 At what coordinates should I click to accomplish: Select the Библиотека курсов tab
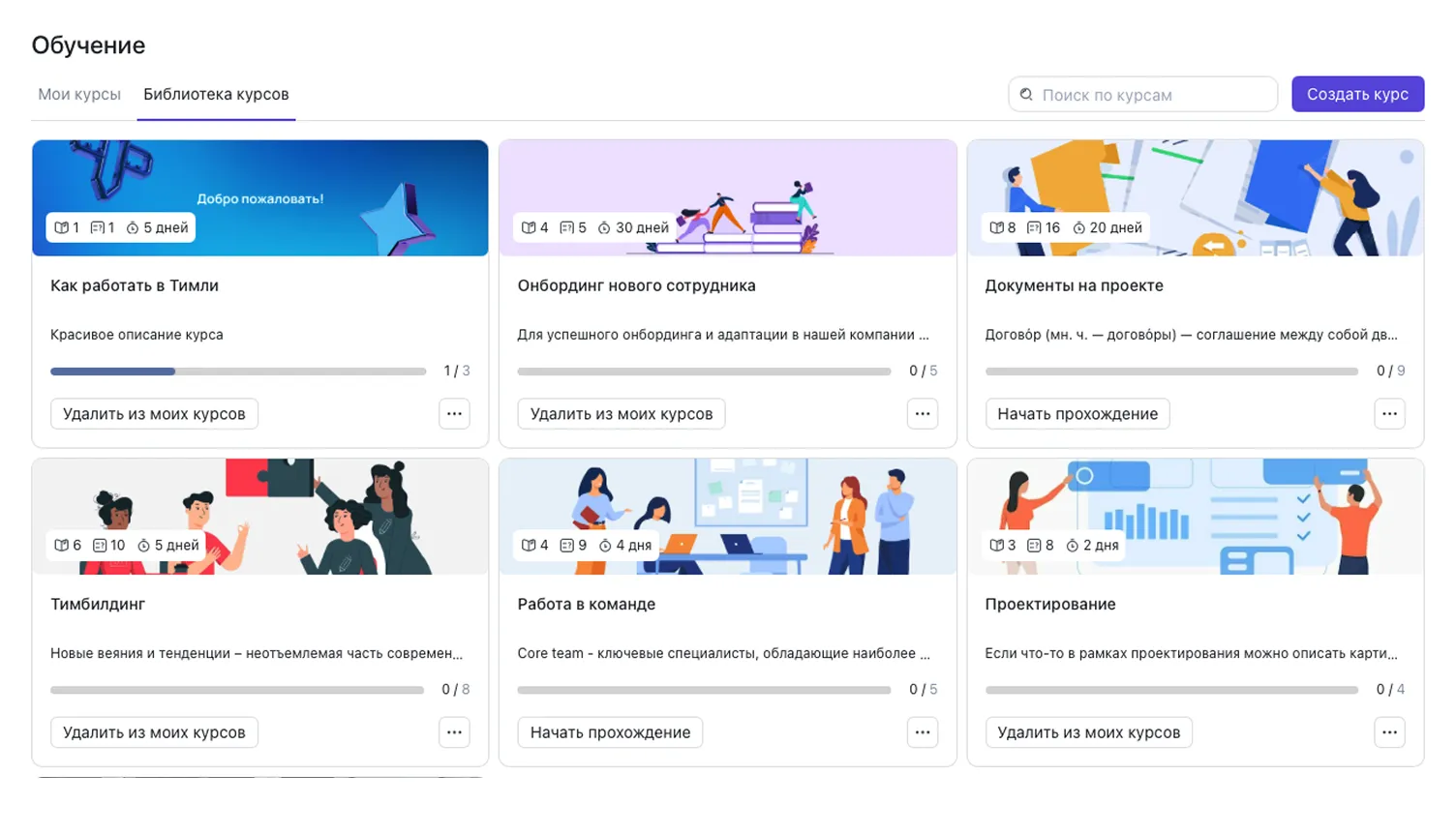click(216, 95)
